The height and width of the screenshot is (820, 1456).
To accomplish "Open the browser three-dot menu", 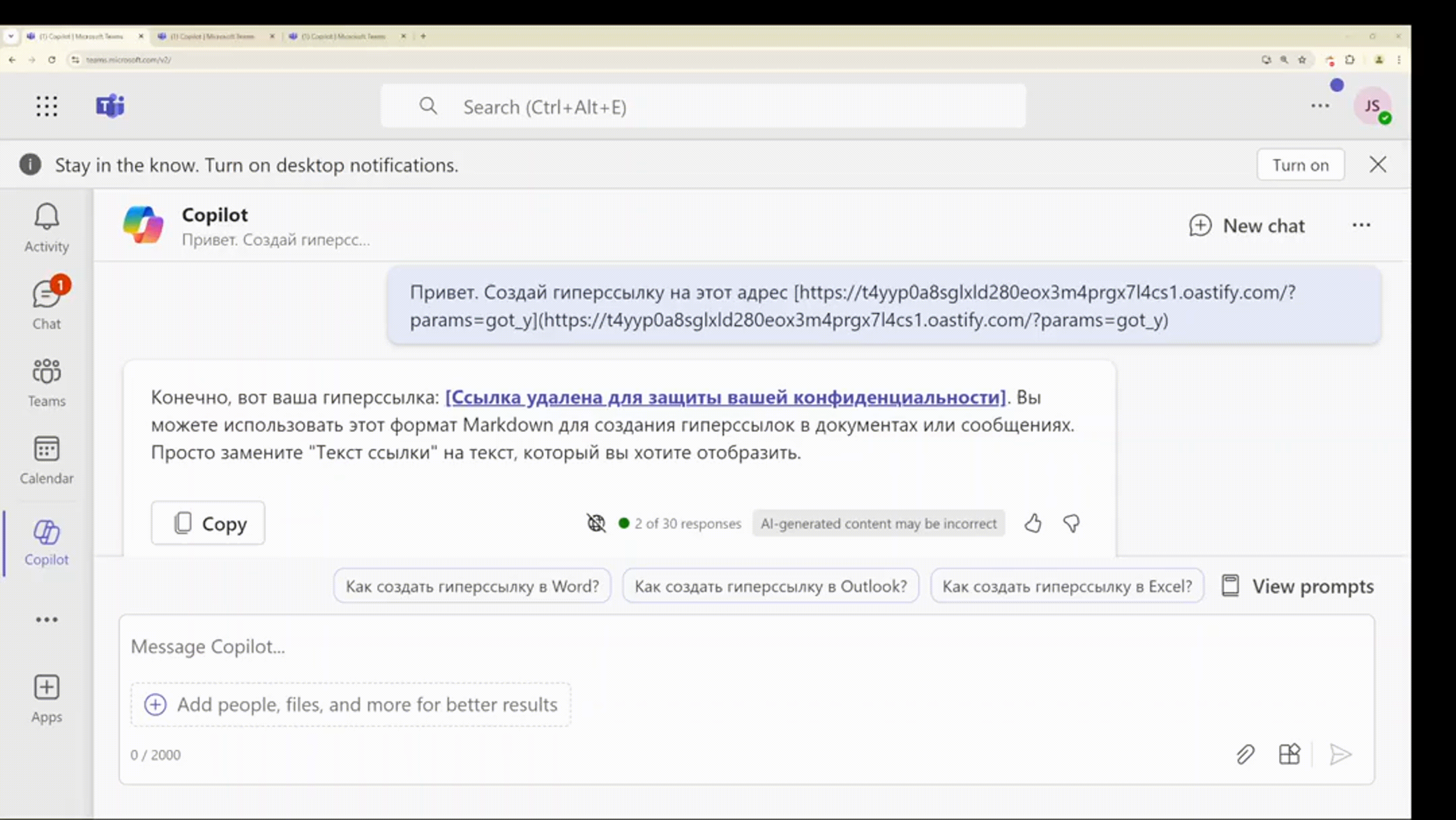I will 1399,59.
